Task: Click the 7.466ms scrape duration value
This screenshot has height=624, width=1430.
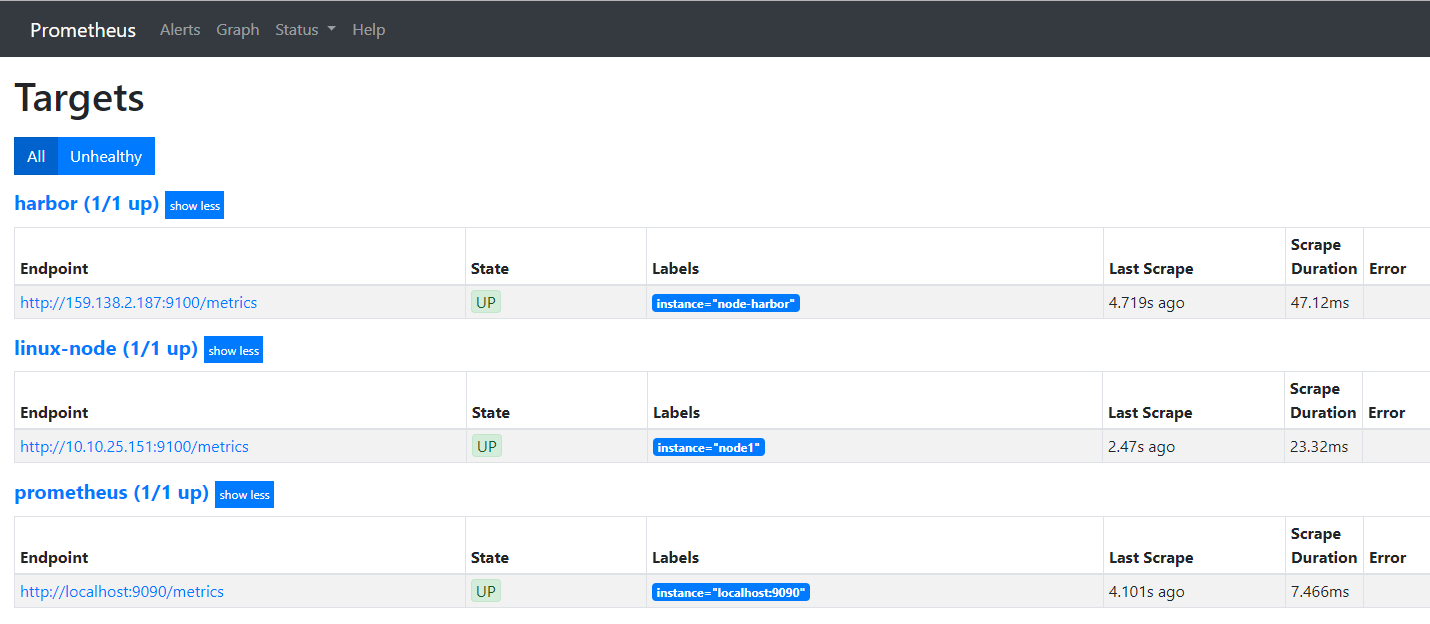Action: click(x=1320, y=591)
